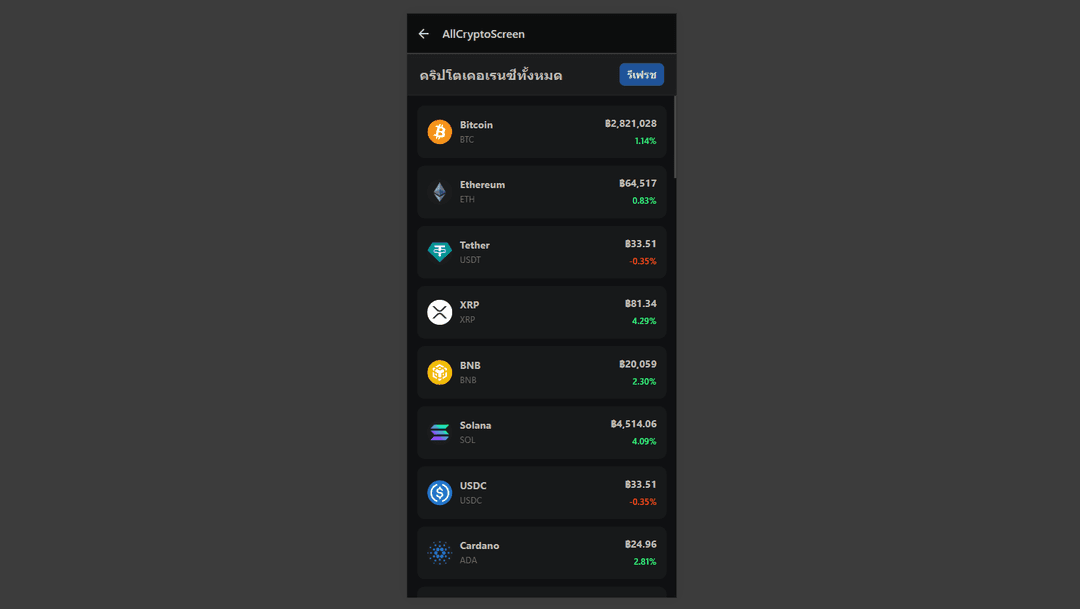Select the USDC dollar icon
The image size is (1080, 609).
tap(440, 492)
